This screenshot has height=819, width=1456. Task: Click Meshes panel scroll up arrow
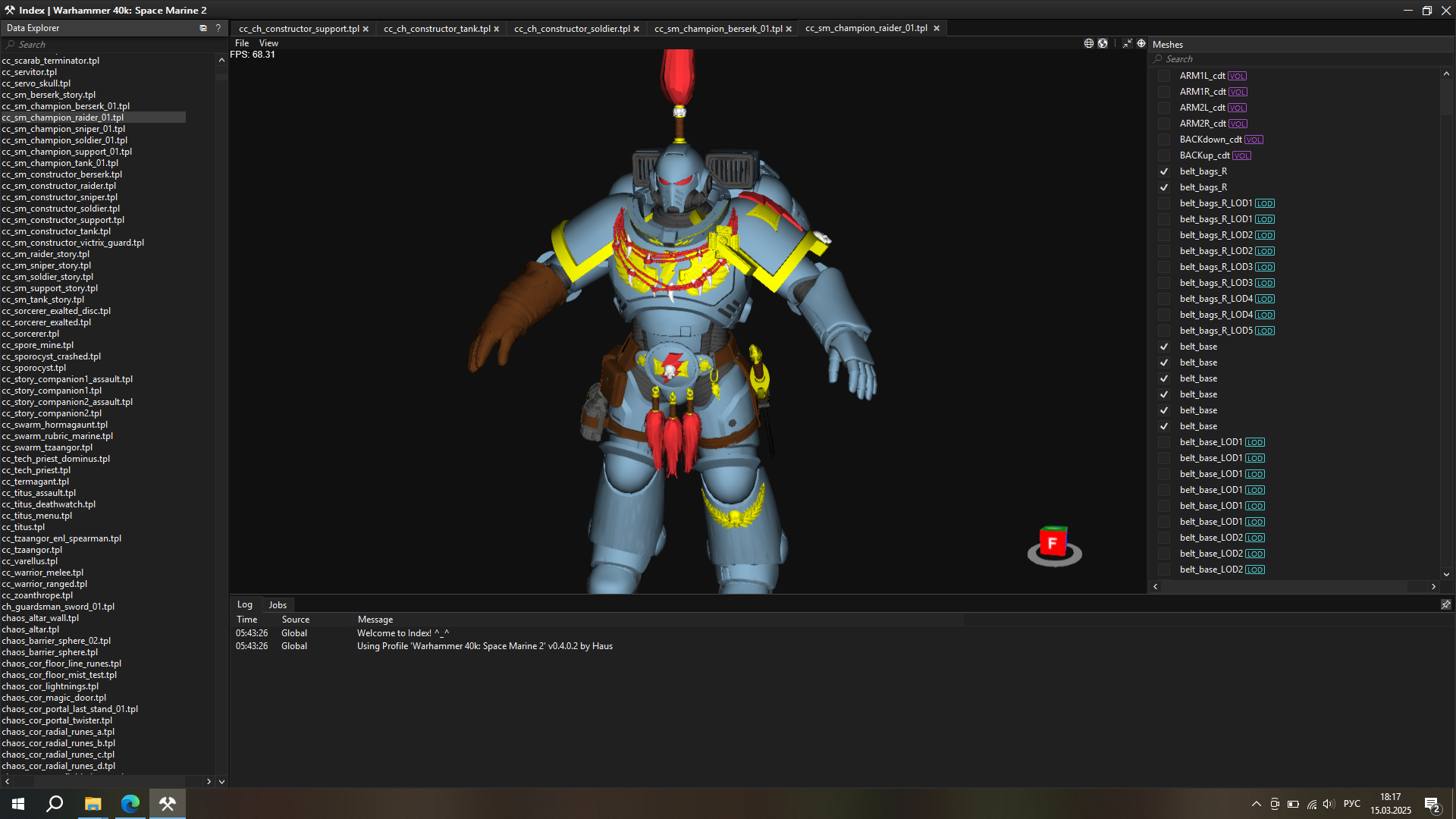pyautogui.click(x=1446, y=74)
